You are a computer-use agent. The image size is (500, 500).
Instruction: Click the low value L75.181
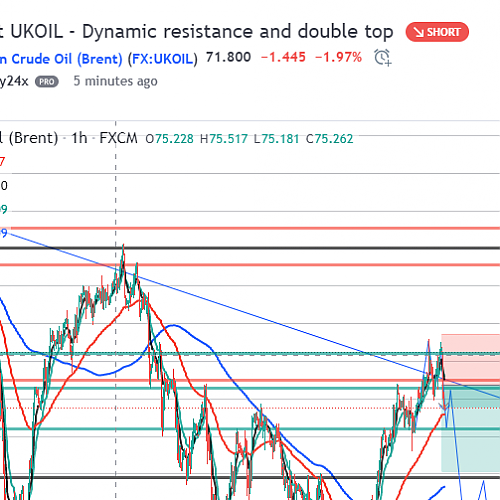coord(276,139)
